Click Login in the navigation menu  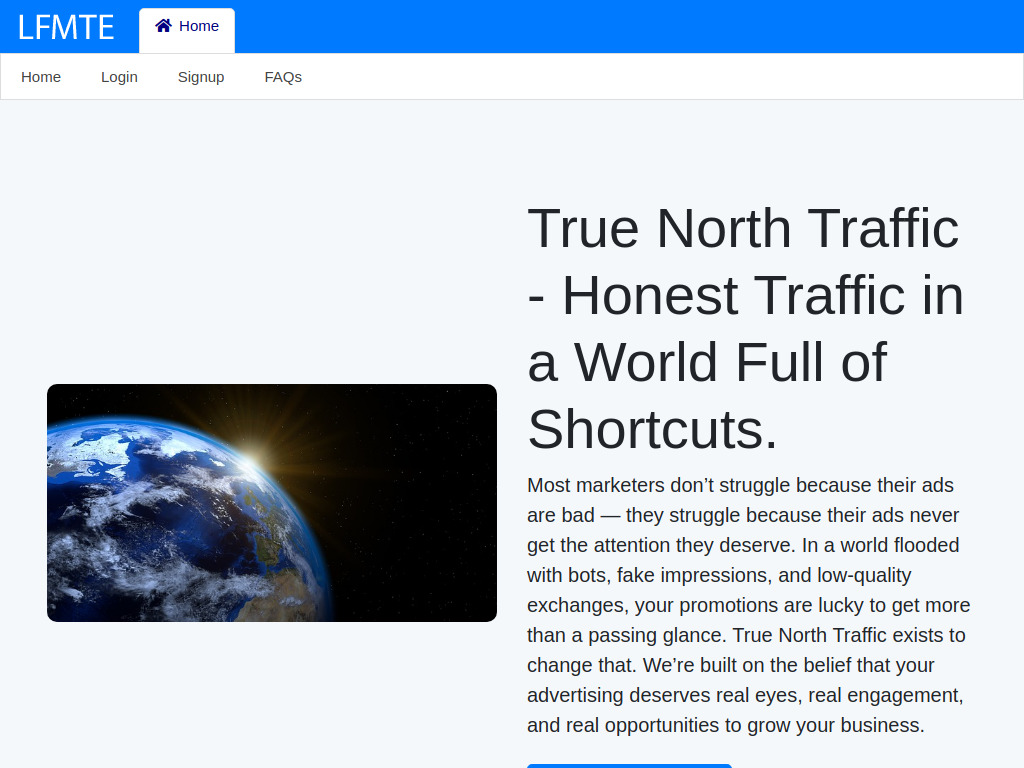[x=119, y=76]
